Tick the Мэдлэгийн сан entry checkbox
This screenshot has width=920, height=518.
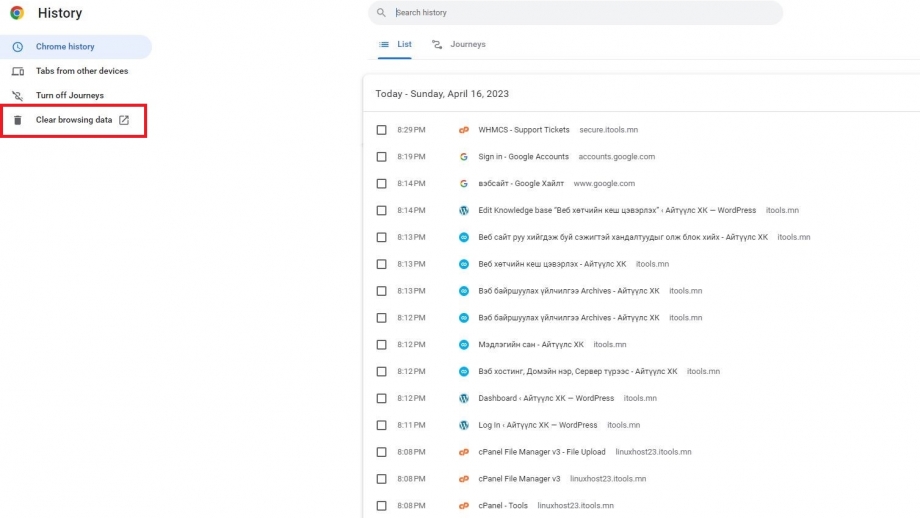[381, 344]
